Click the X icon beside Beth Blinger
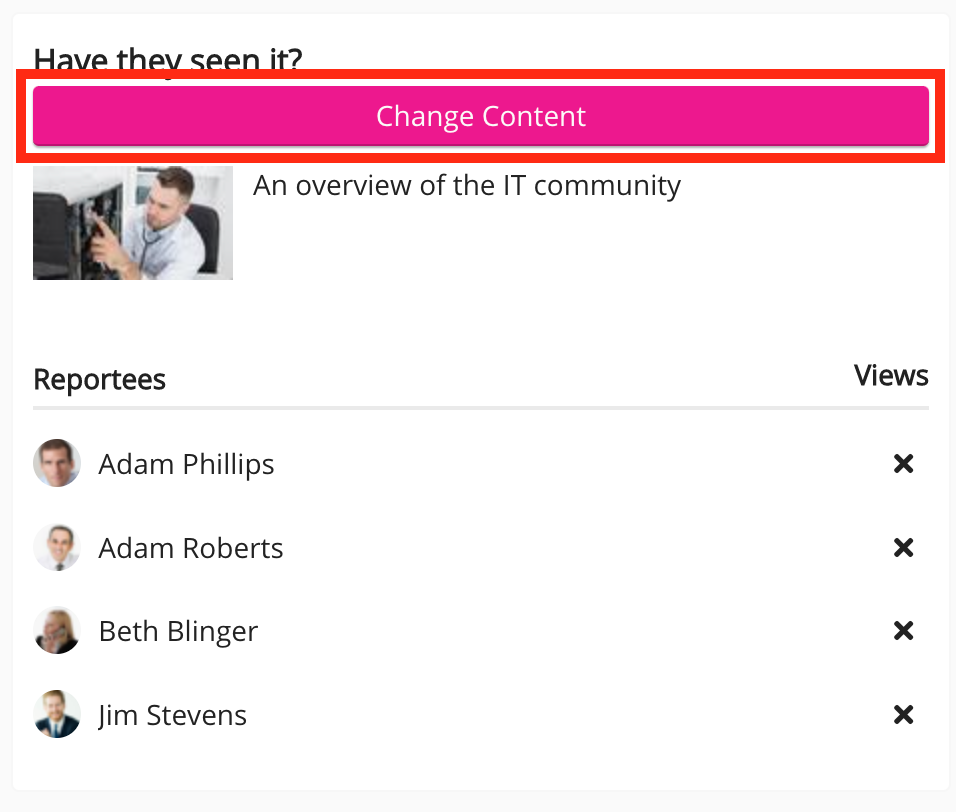956x812 pixels. pos(903,631)
